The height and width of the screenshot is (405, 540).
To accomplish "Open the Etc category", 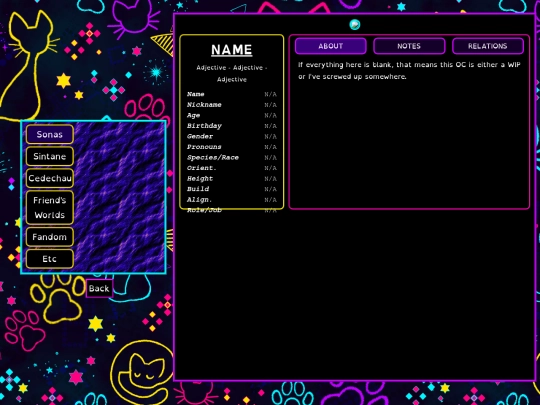I will pos(50,259).
